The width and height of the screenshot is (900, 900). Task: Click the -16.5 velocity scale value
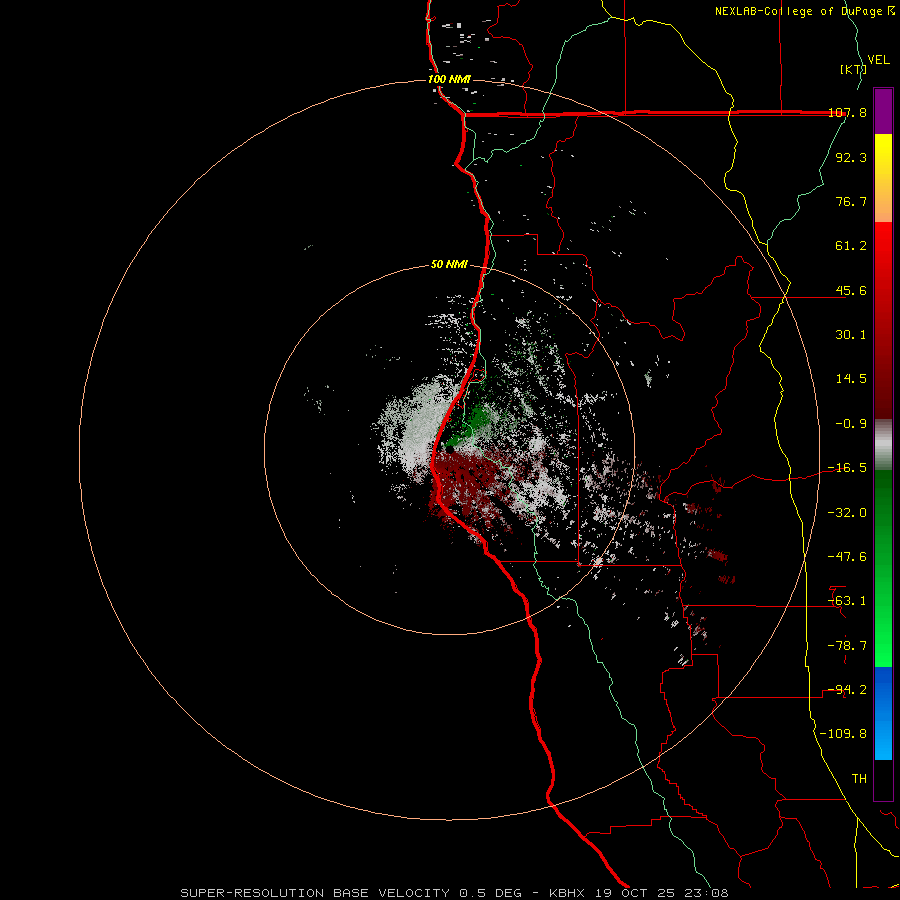[847, 468]
